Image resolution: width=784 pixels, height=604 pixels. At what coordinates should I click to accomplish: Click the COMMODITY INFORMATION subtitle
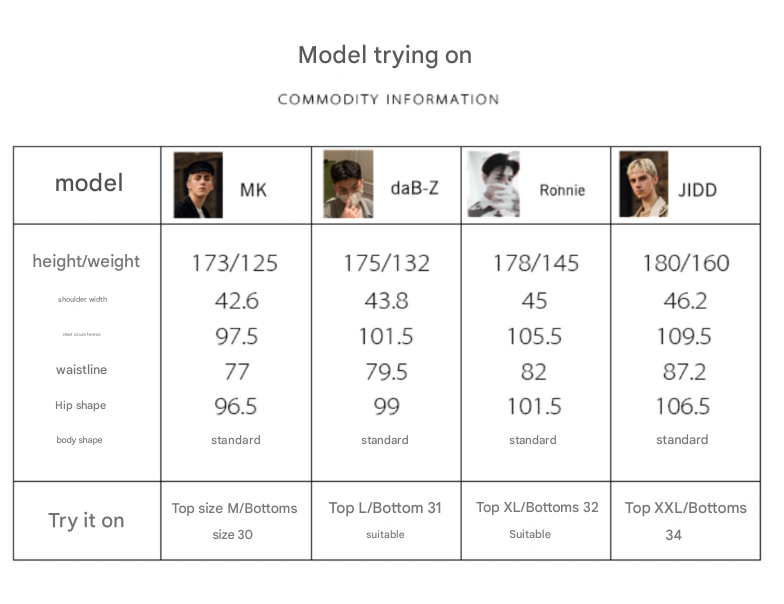tap(388, 99)
